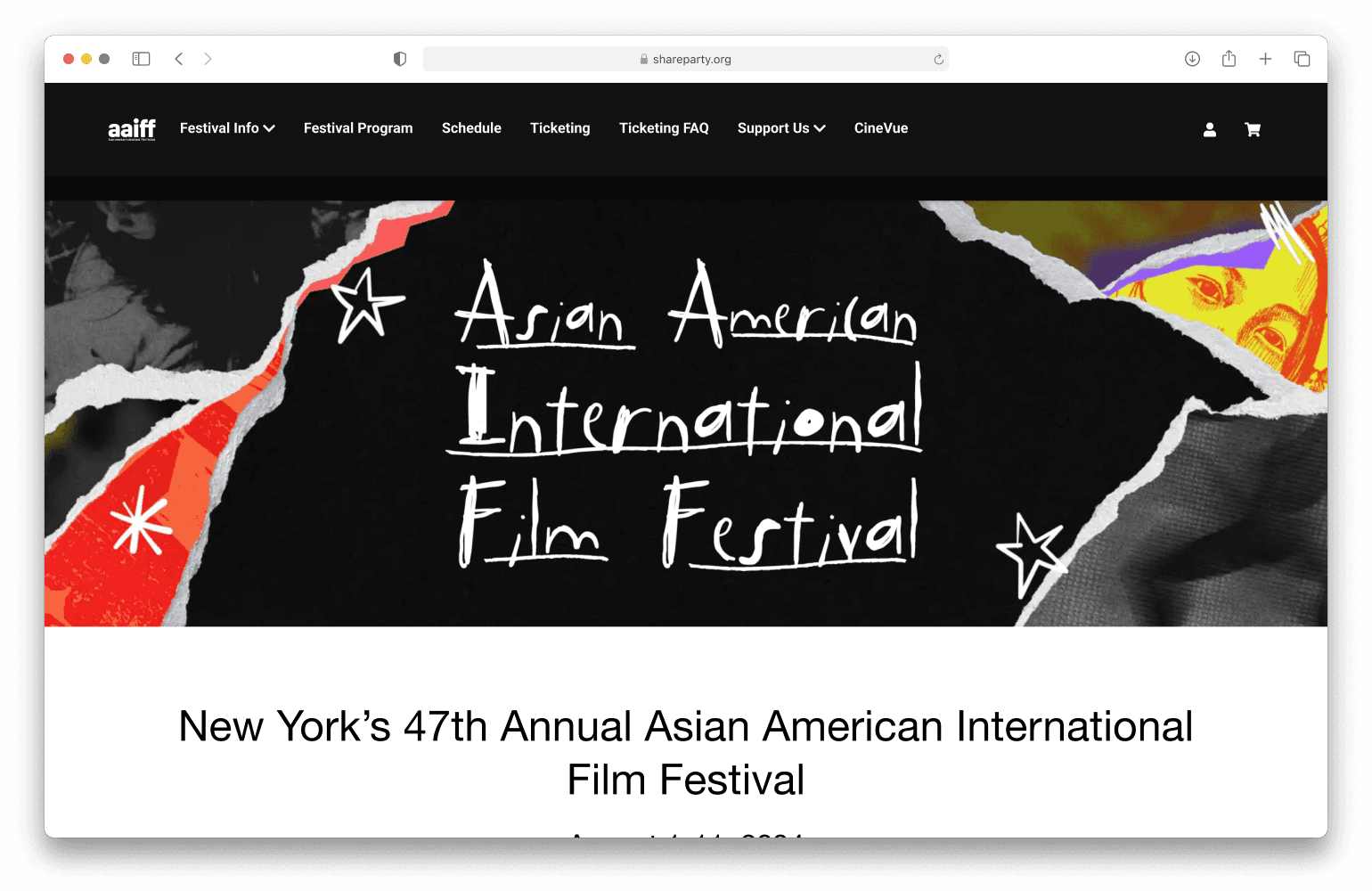Go forward to the next page
The image size is (1372, 891).
click(x=208, y=59)
